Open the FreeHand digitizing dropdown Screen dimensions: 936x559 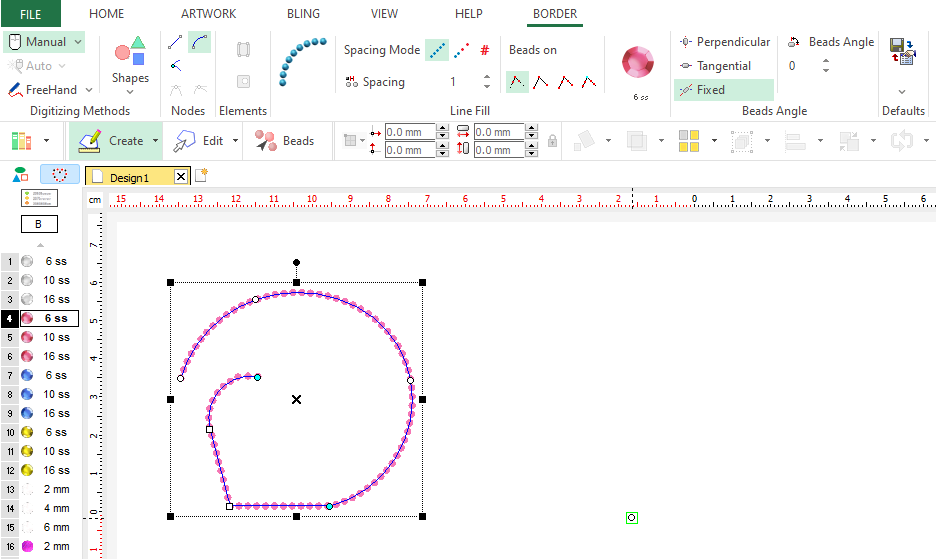click(89, 90)
